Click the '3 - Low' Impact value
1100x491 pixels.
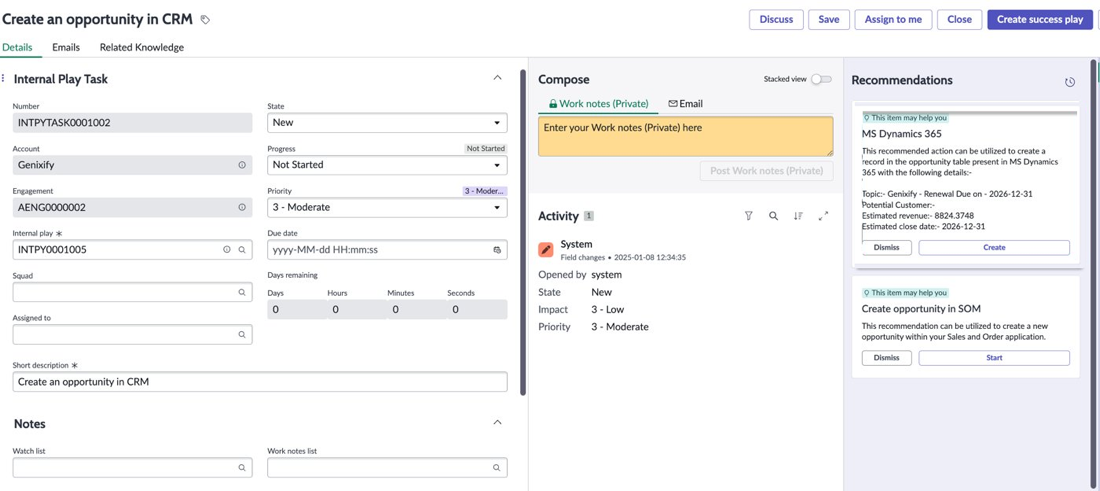(608, 309)
